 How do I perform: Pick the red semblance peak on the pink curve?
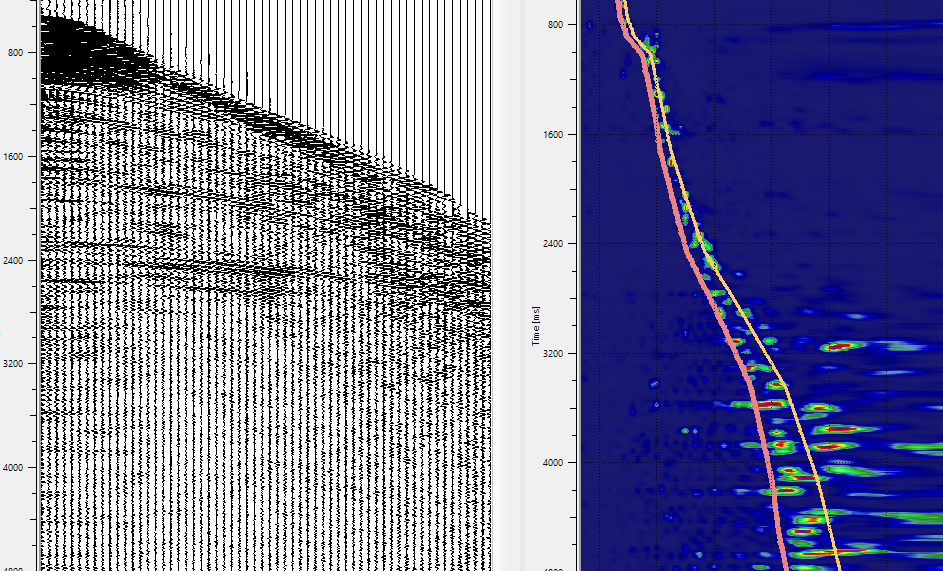pyautogui.click(x=768, y=405)
